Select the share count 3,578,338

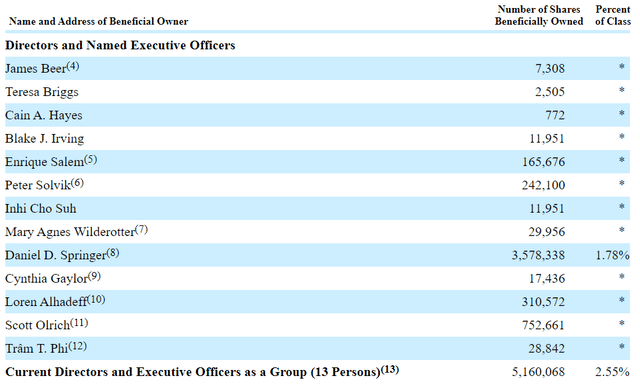tap(539, 255)
